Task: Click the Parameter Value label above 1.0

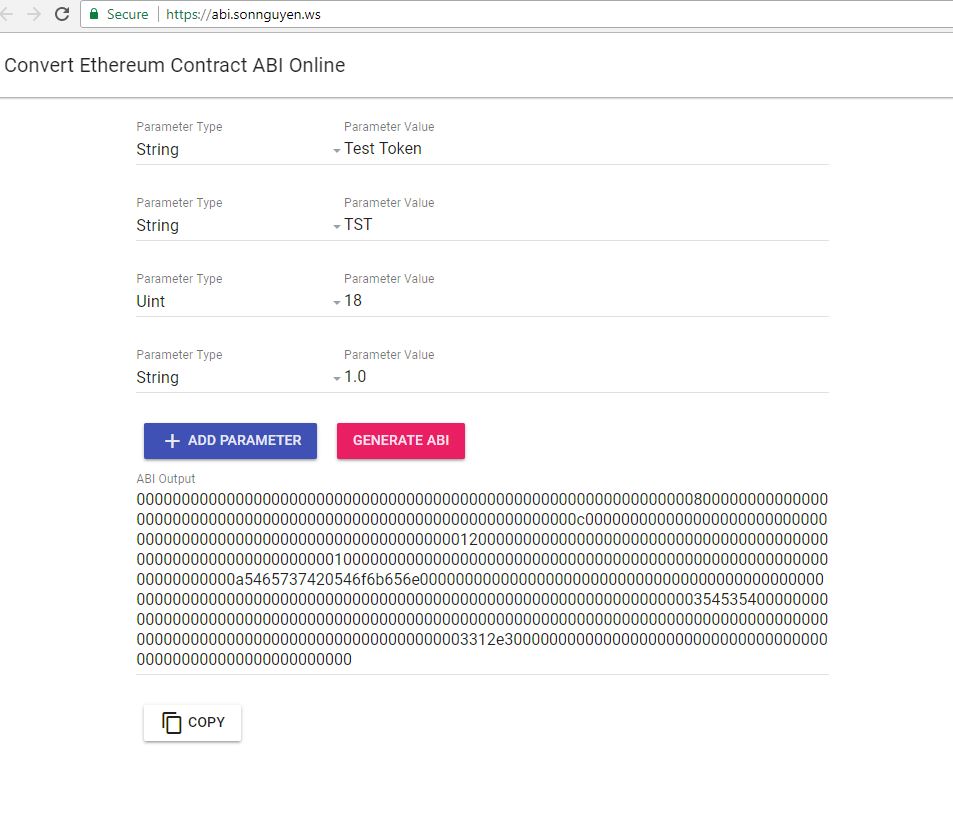Action: pos(389,355)
